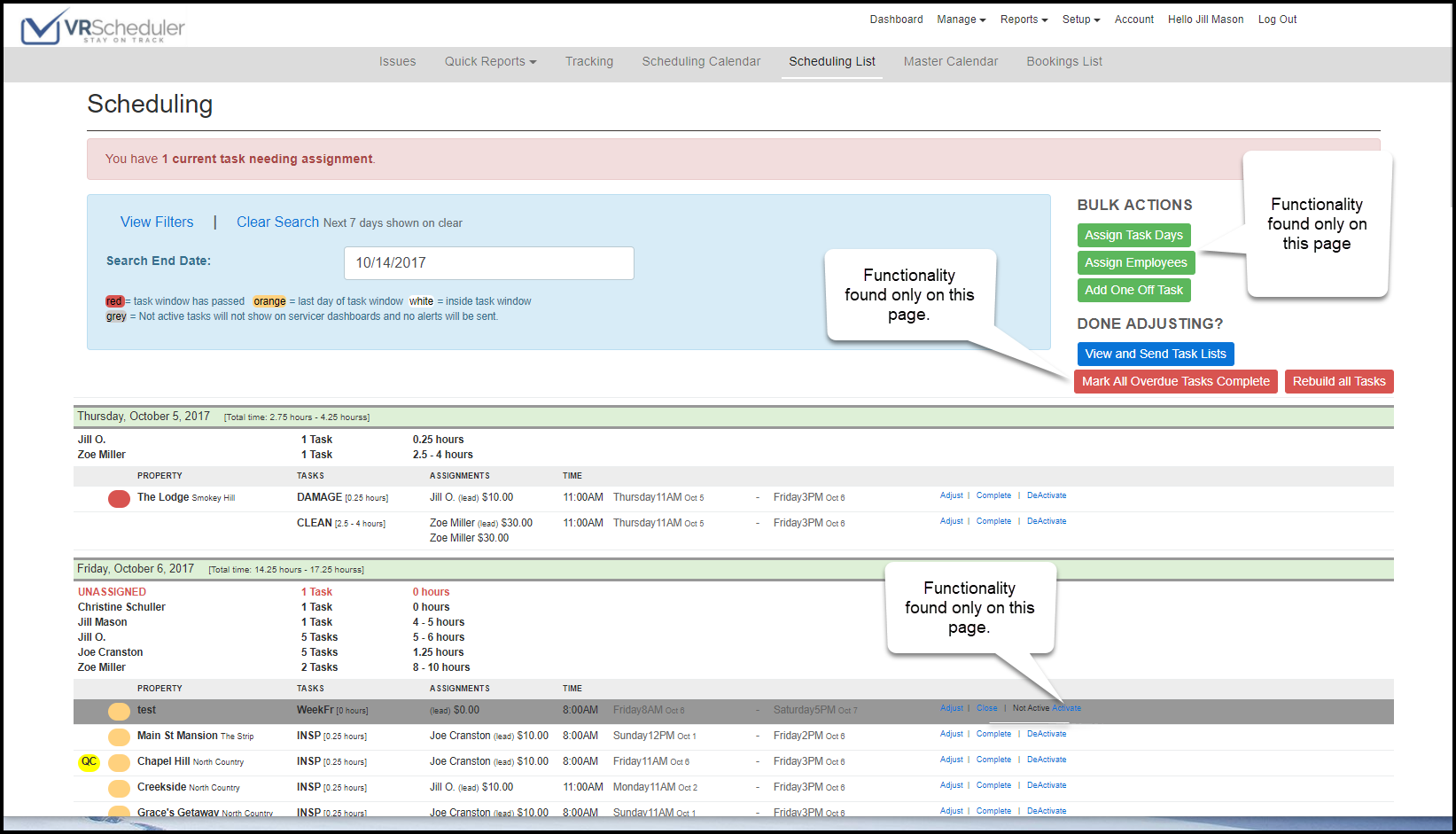Click Assign Employees button

[1136, 263]
